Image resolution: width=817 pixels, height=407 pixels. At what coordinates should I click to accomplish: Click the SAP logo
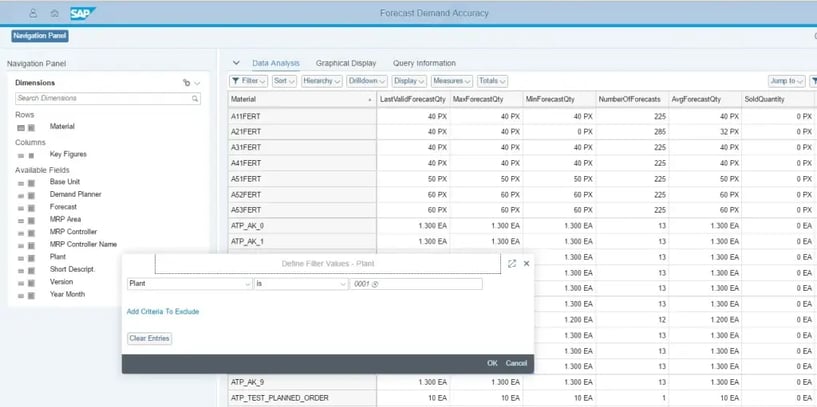tap(83, 14)
